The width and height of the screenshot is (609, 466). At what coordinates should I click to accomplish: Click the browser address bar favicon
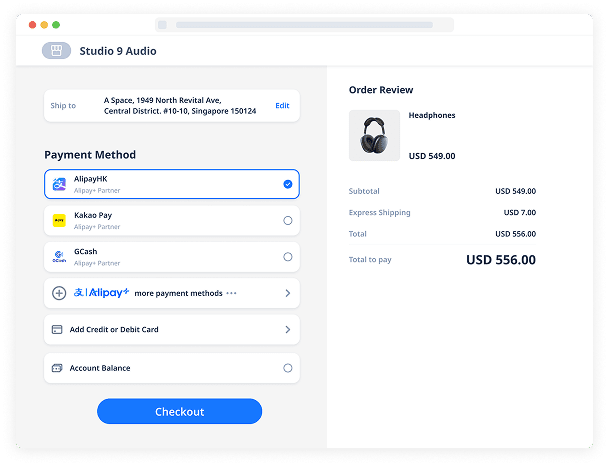coord(162,25)
